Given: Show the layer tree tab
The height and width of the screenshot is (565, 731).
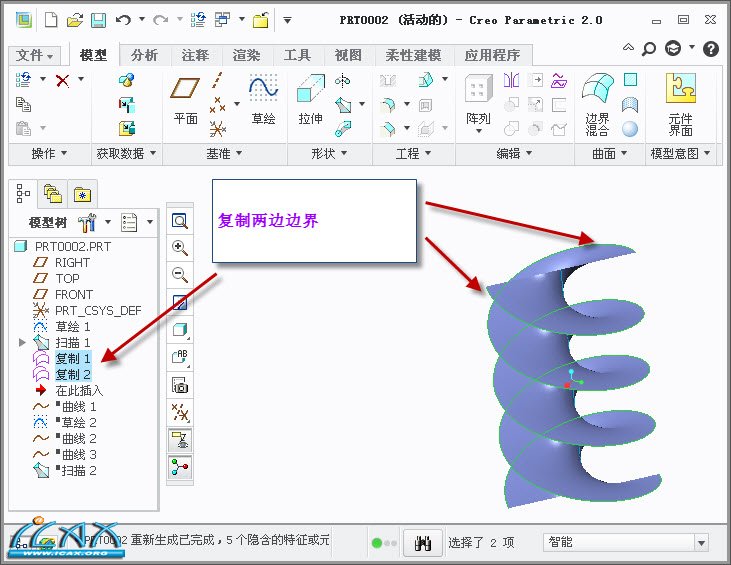Looking at the screenshot, I should pyautogui.click(x=53, y=193).
